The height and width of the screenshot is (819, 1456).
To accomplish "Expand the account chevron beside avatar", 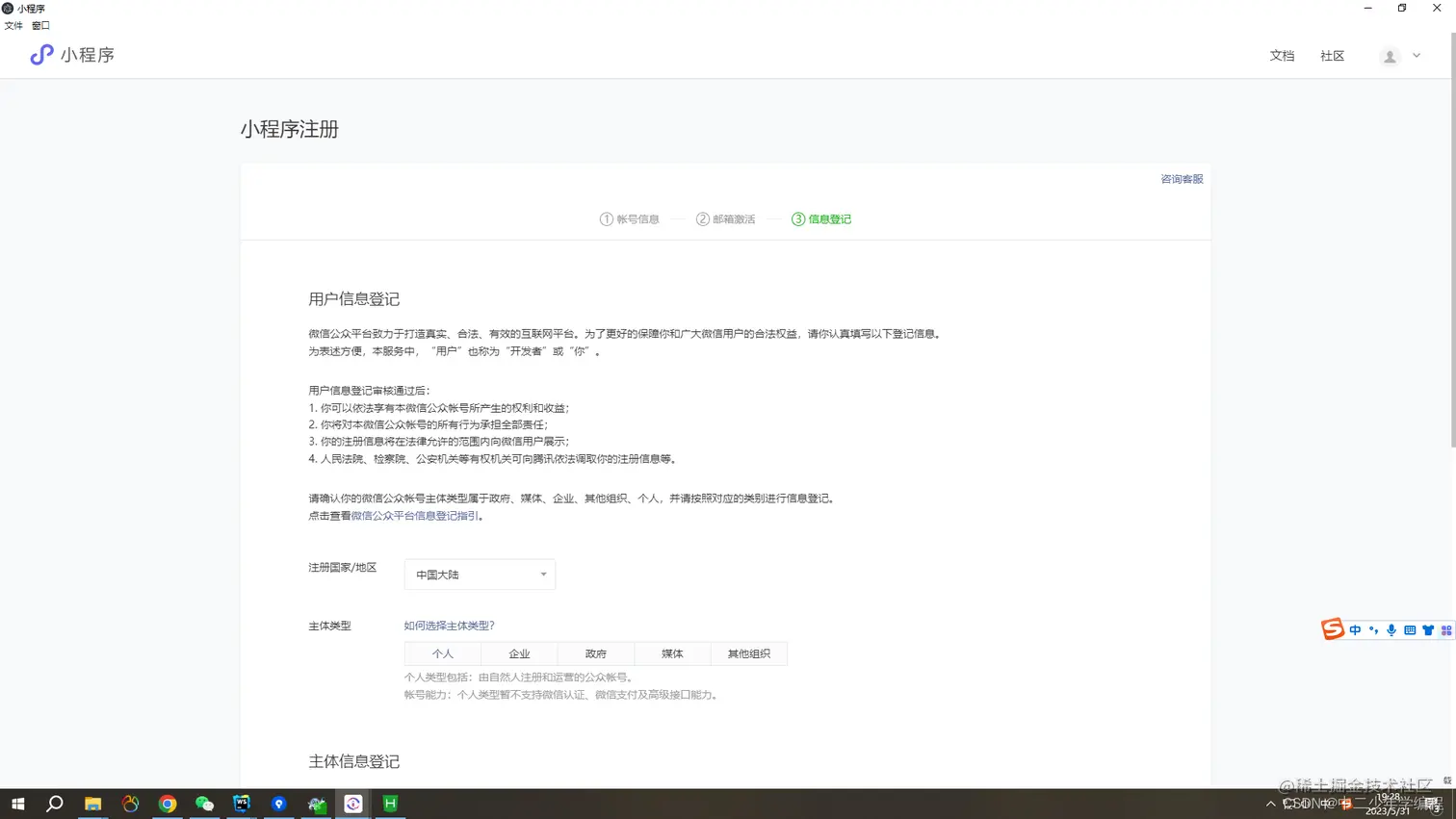I will [1417, 56].
